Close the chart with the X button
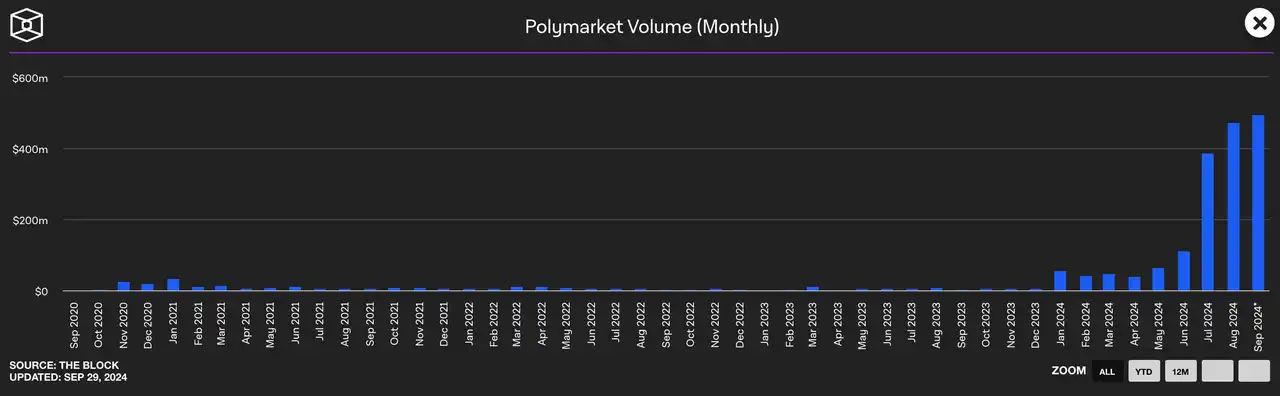This screenshot has width=1280, height=396. point(1258,23)
